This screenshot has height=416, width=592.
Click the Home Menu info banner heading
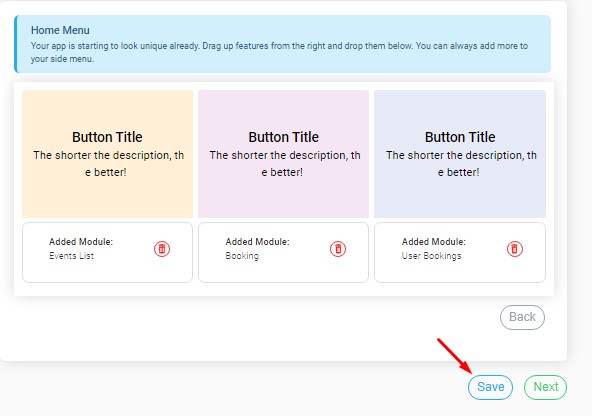pos(60,30)
